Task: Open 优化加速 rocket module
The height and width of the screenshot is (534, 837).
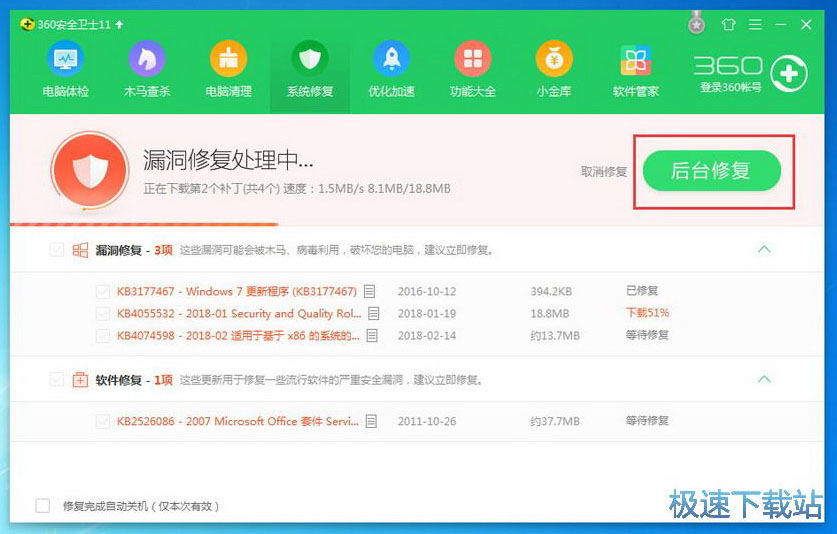Action: click(x=391, y=70)
